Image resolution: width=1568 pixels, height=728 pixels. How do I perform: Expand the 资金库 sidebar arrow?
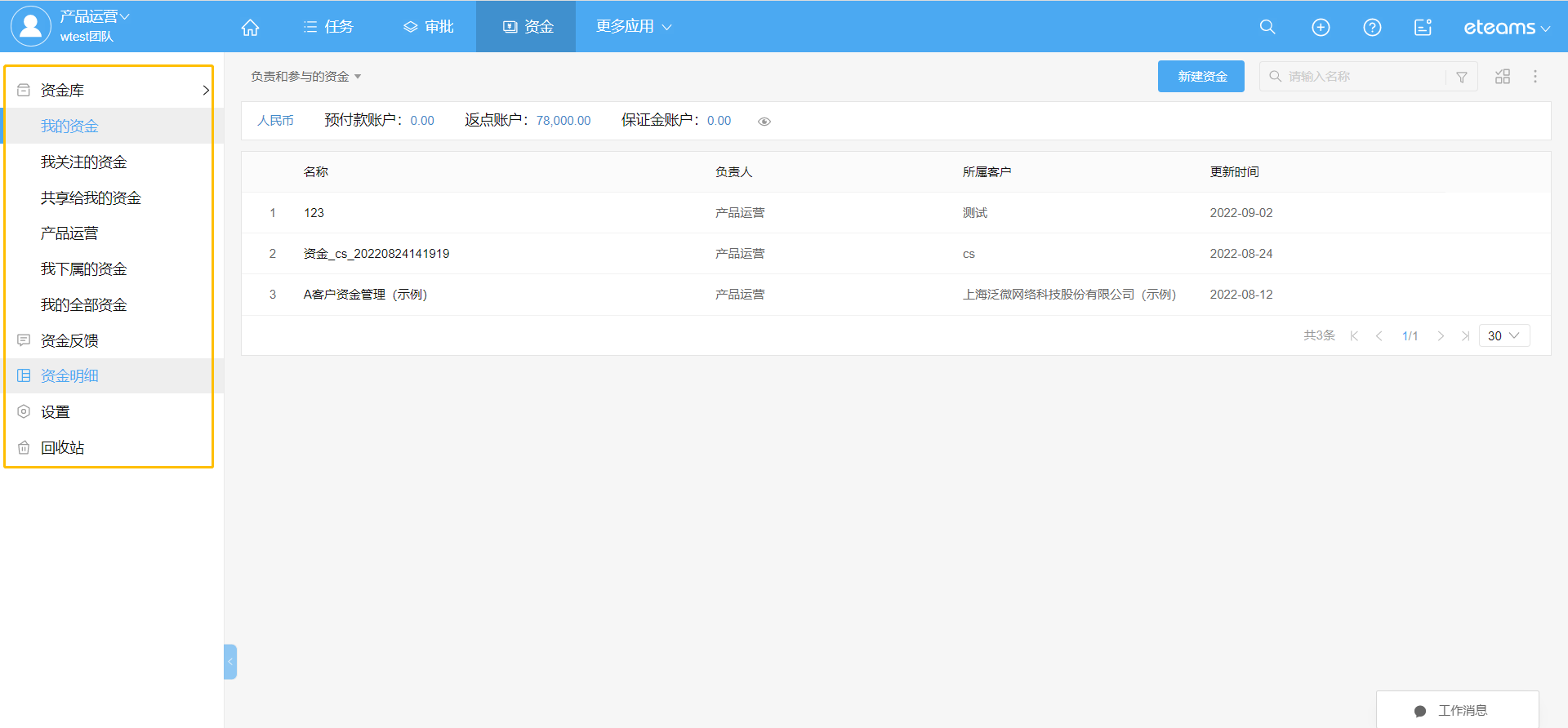coord(206,91)
